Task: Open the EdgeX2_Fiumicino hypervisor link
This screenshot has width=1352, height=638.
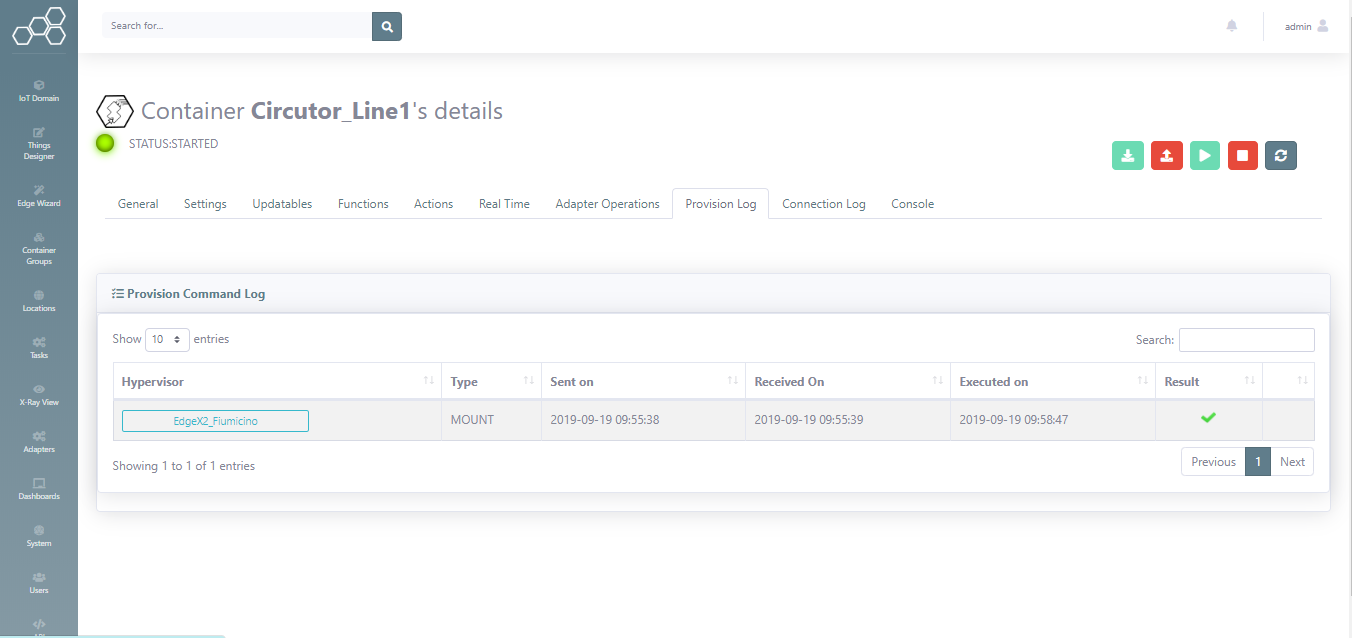Action: point(215,421)
